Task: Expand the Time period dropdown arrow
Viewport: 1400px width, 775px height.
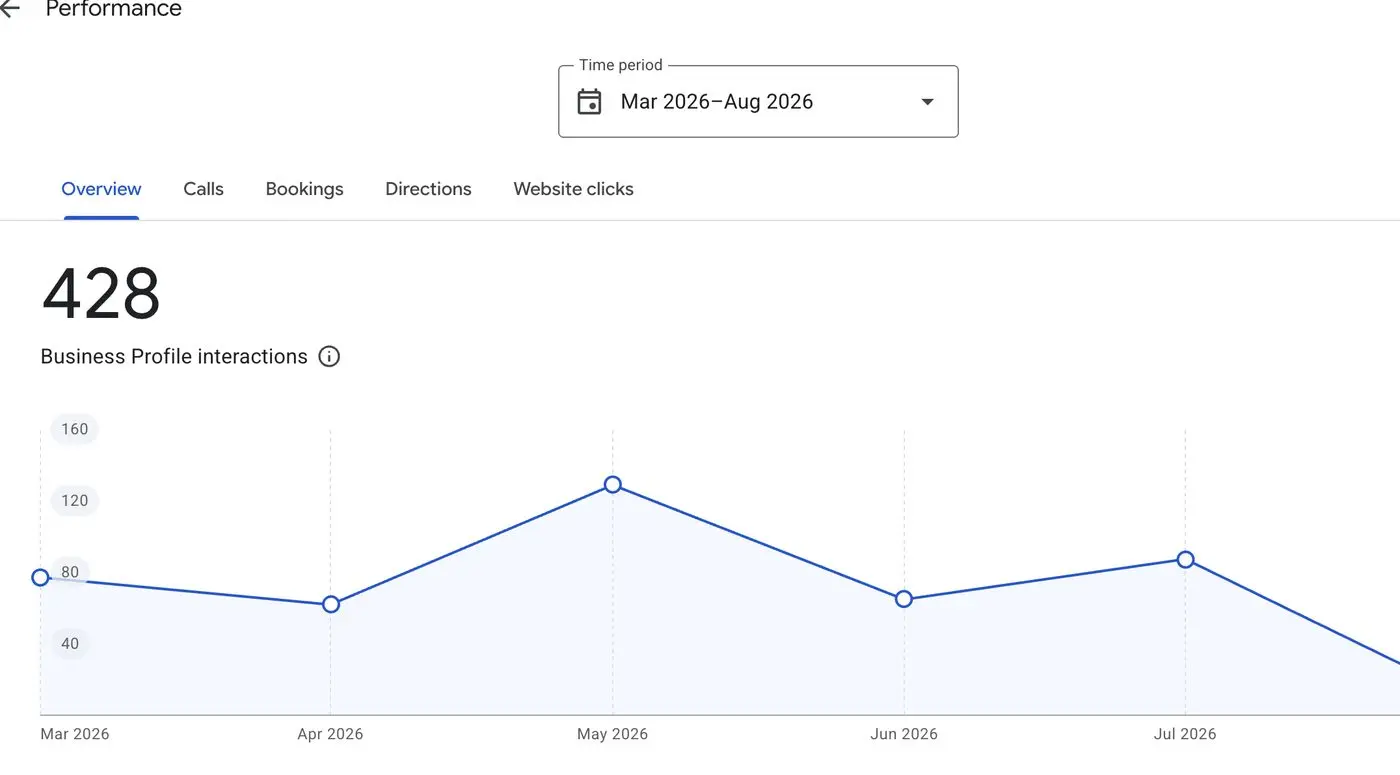Action: tap(927, 102)
